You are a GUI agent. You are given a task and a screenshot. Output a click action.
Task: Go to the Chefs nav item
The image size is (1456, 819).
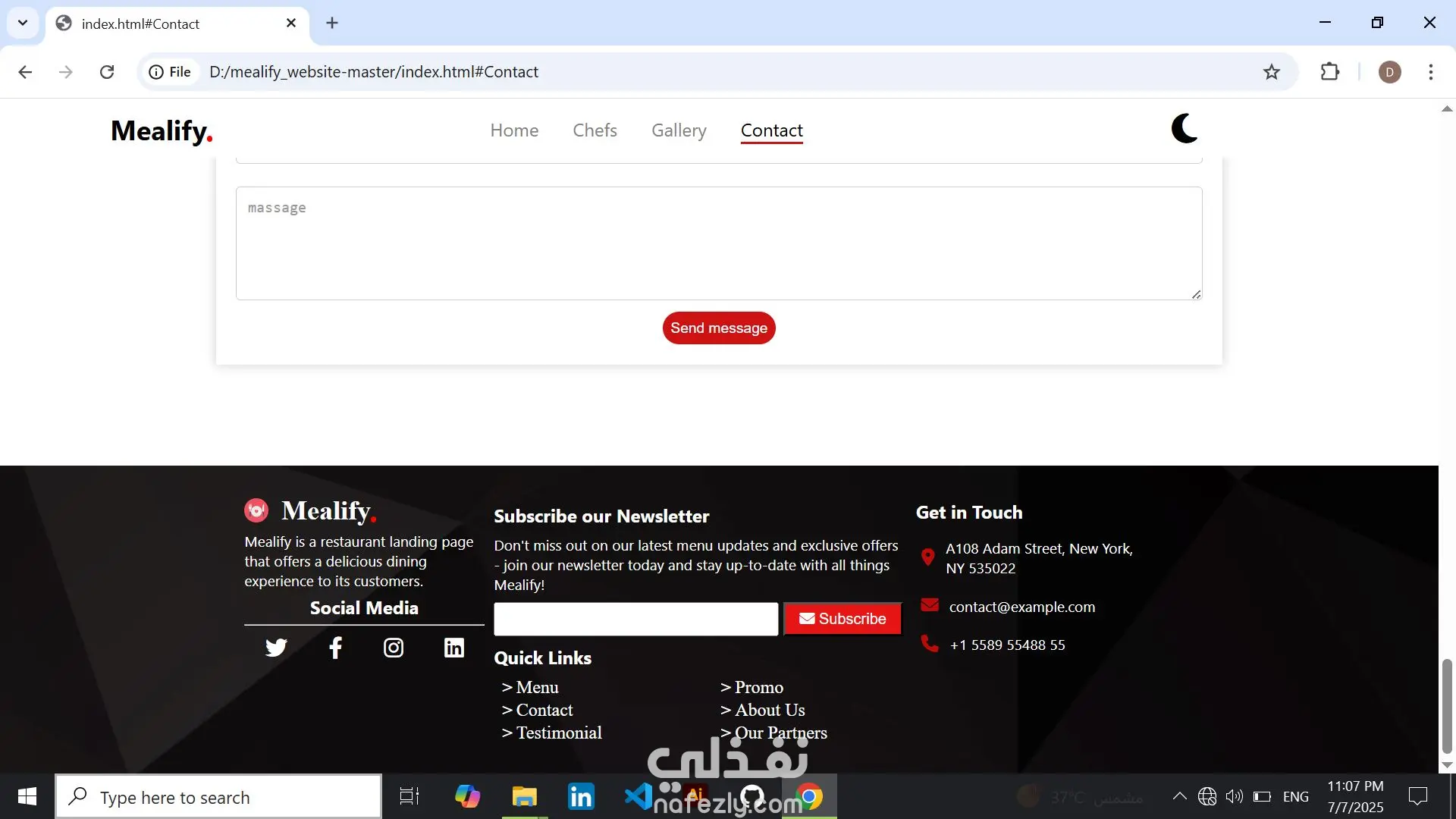coord(595,130)
